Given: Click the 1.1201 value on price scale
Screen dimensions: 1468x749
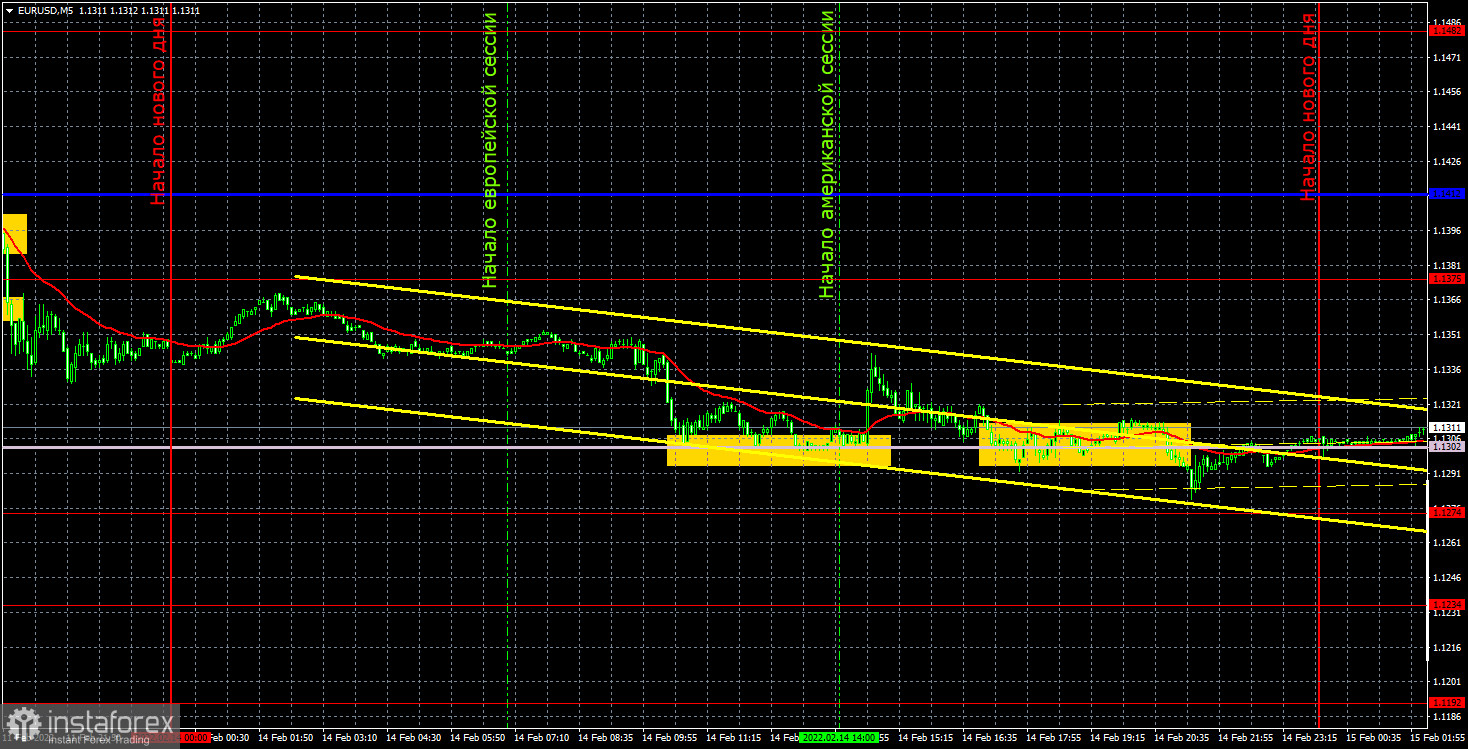Looking at the screenshot, I should point(1447,682).
